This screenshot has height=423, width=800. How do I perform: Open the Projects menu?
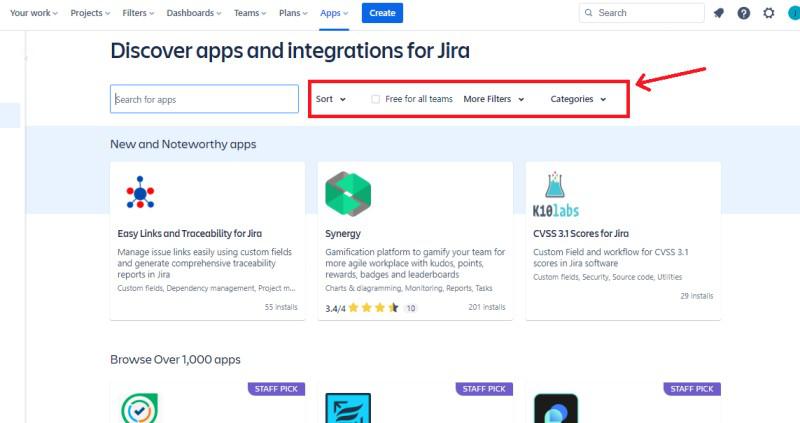(90, 13)
